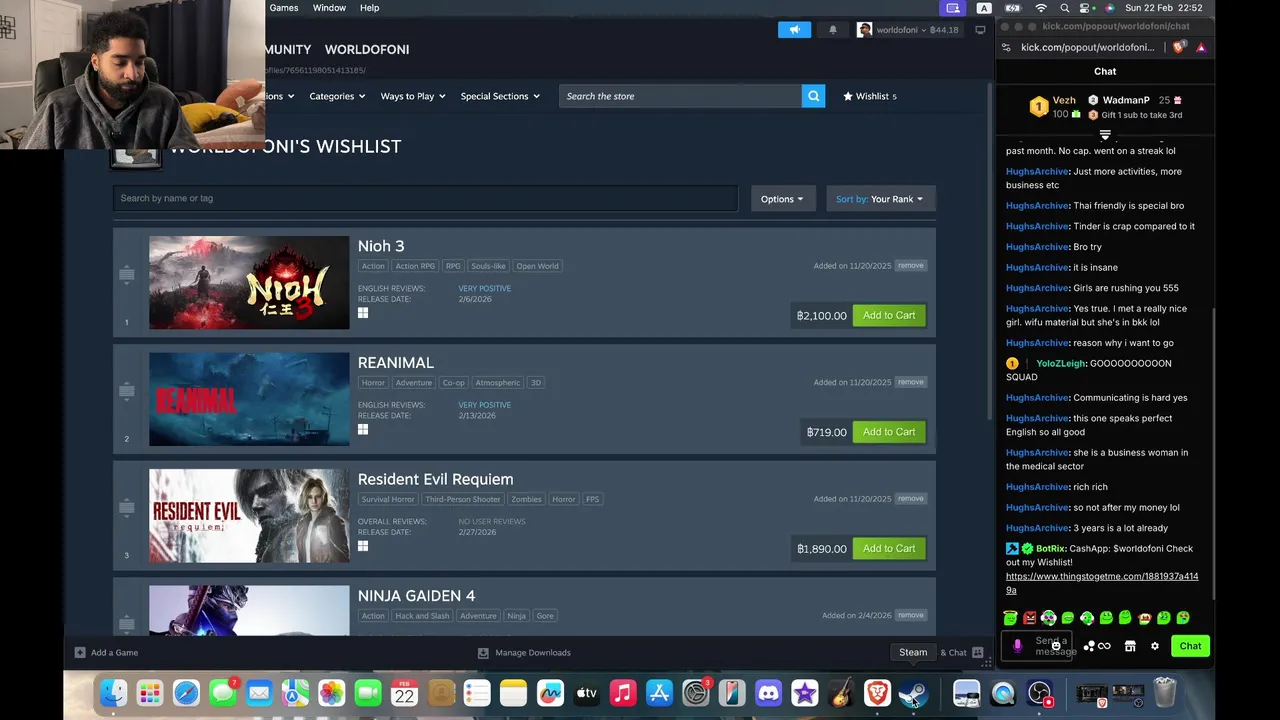Open the emoji picker in Kick chat input
Screen dimensions: 1280x720
click(1056, 646)
